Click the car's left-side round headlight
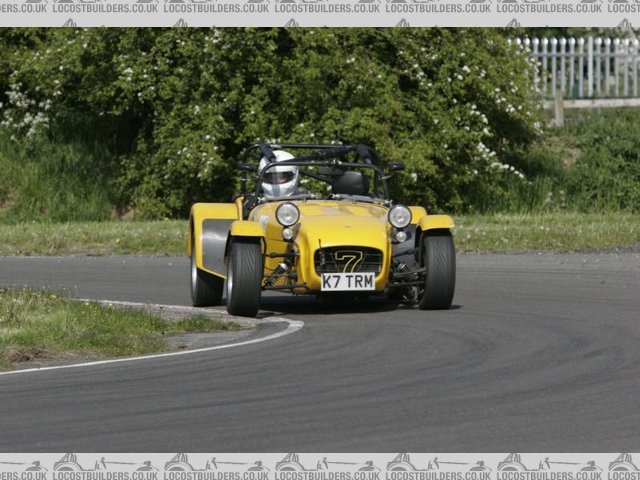This screenshot has height=480, width=640. 288,214
